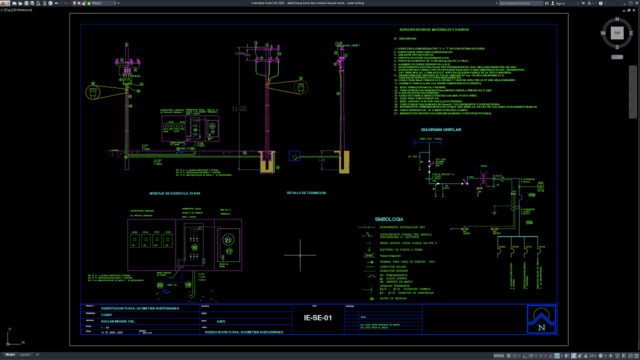This screenshot has width=640, height=360.
Task: Select the DIAGRAMA UNIFILAR heading text
Action: 441,129
